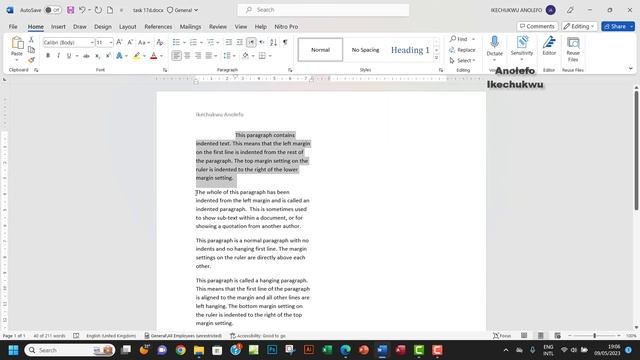Toggle superscript formatting
Screen dimensions: 640x360
click(108, 56)
